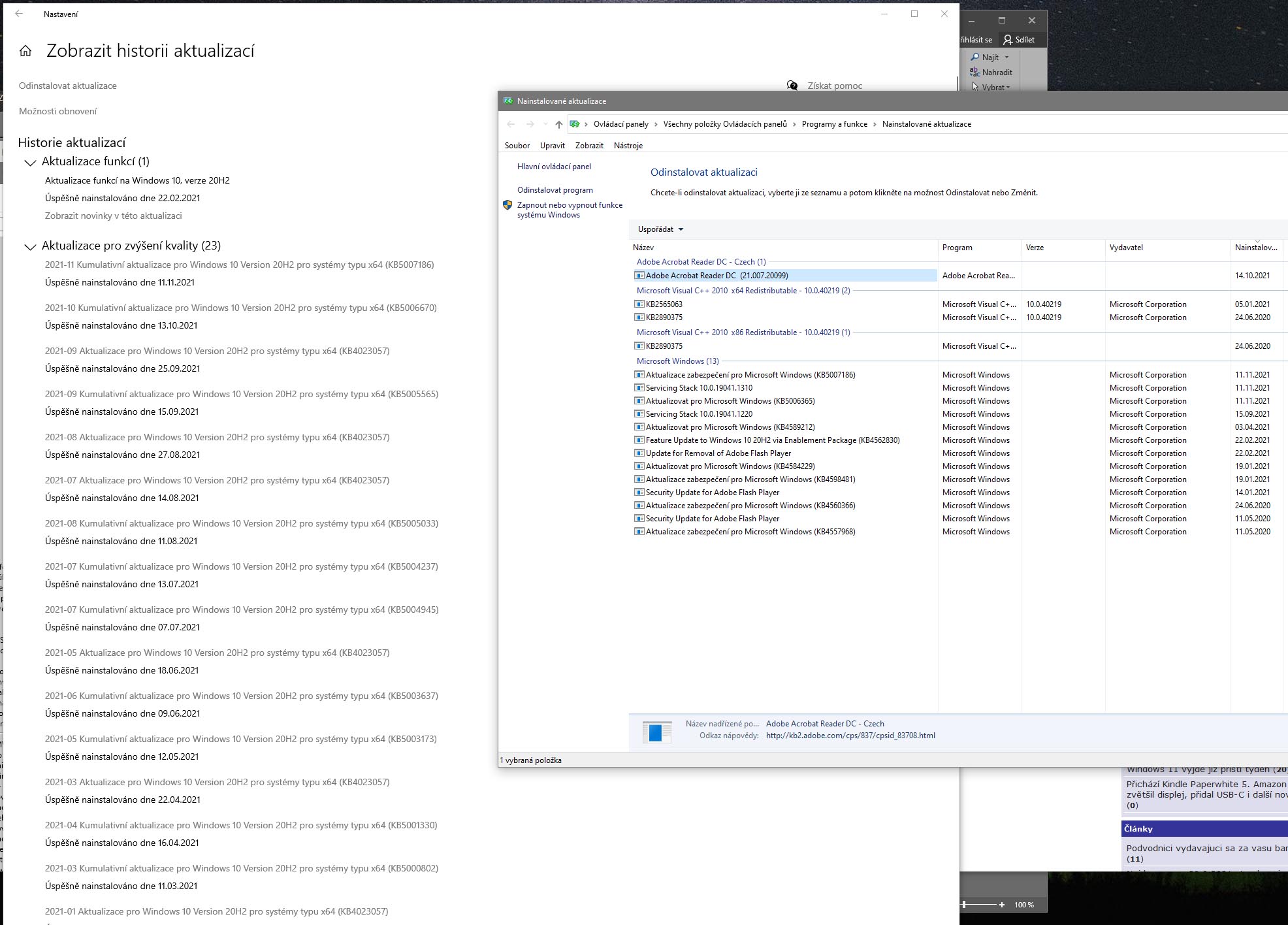Sort by the Vydavatel column header
Image resolution: width=1288 pixels, height=925 pixels.
click(1126, 248)
